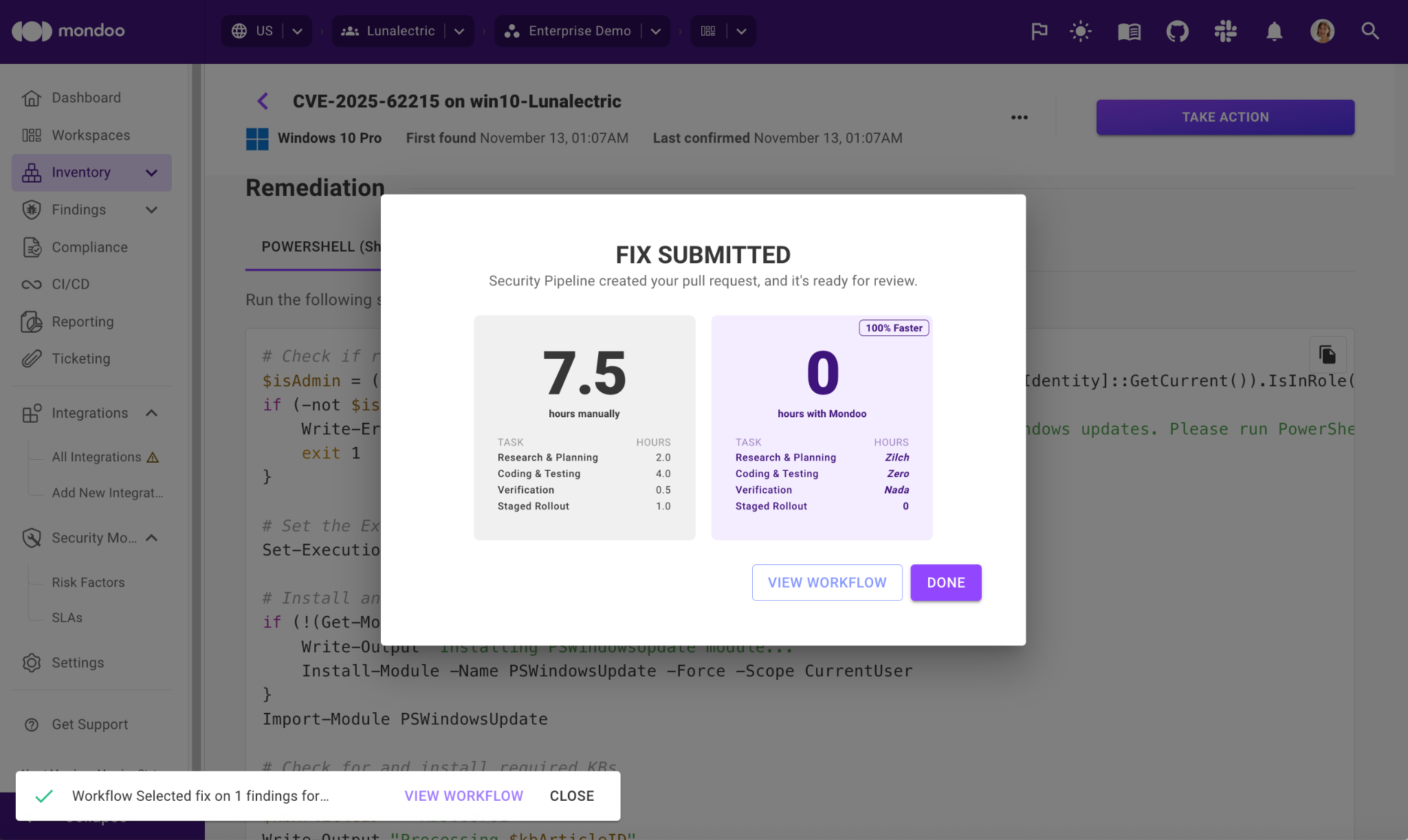Open Slack icon in top bar

tap(1225, 31)
